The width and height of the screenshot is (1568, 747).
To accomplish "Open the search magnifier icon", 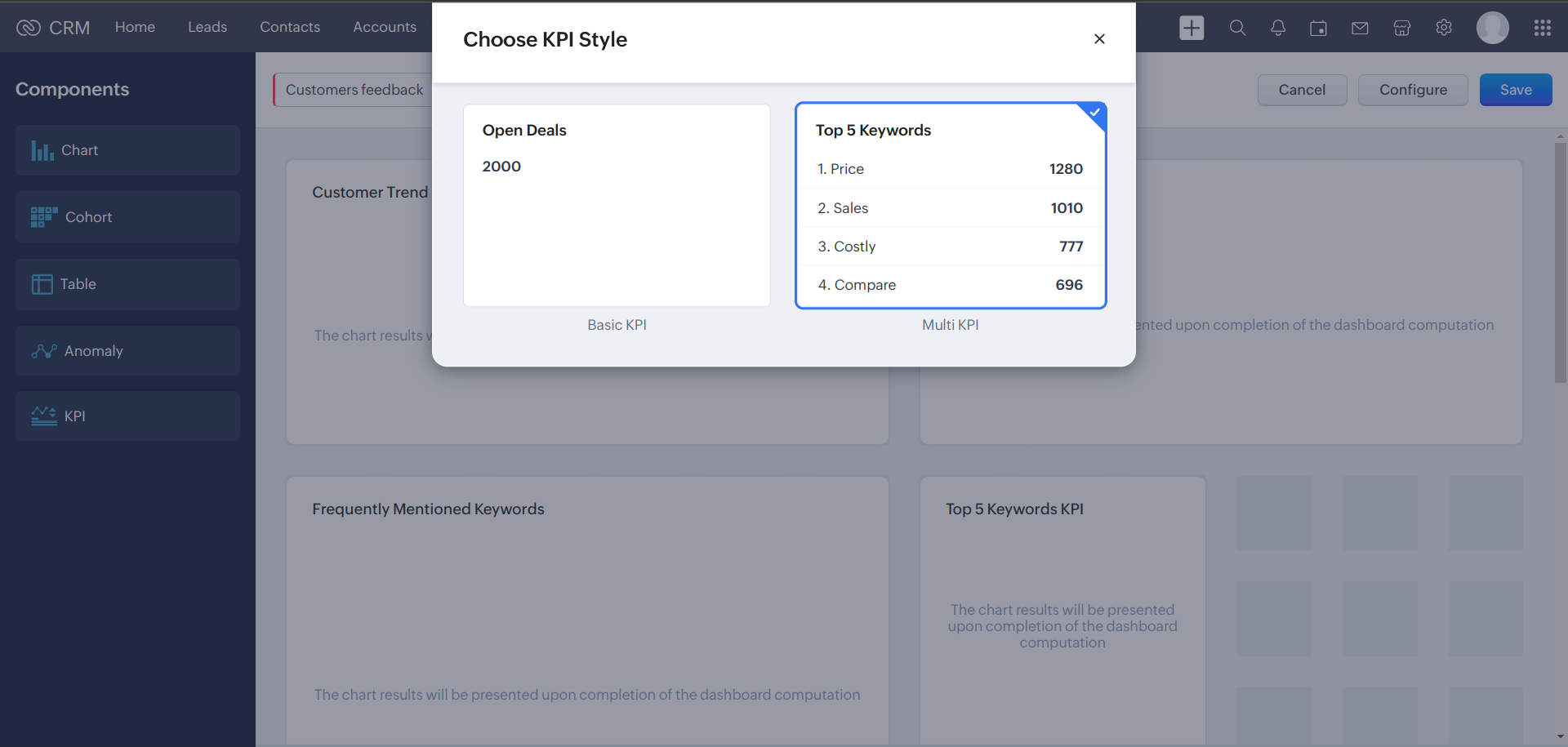I will point(1237,28).
